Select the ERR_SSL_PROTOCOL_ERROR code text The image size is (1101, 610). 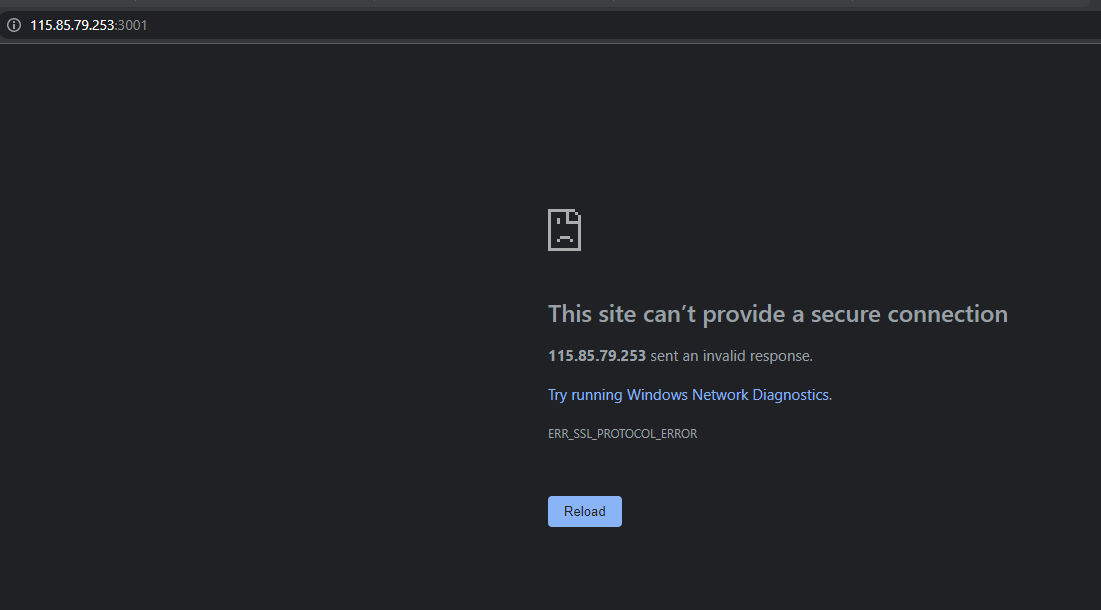pos(623,433)
